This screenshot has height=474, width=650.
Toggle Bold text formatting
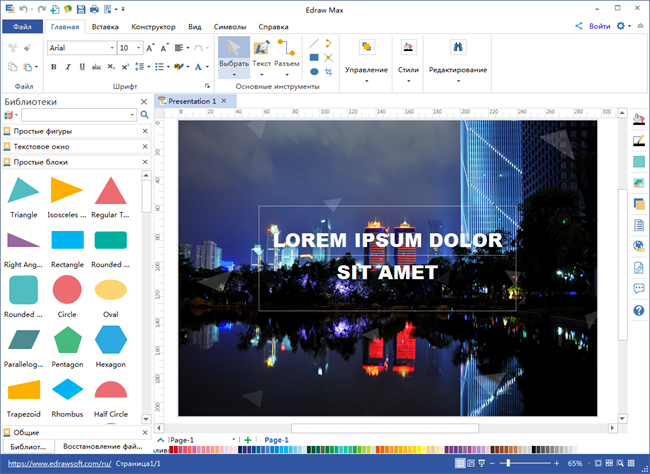(x=54, y=67)
